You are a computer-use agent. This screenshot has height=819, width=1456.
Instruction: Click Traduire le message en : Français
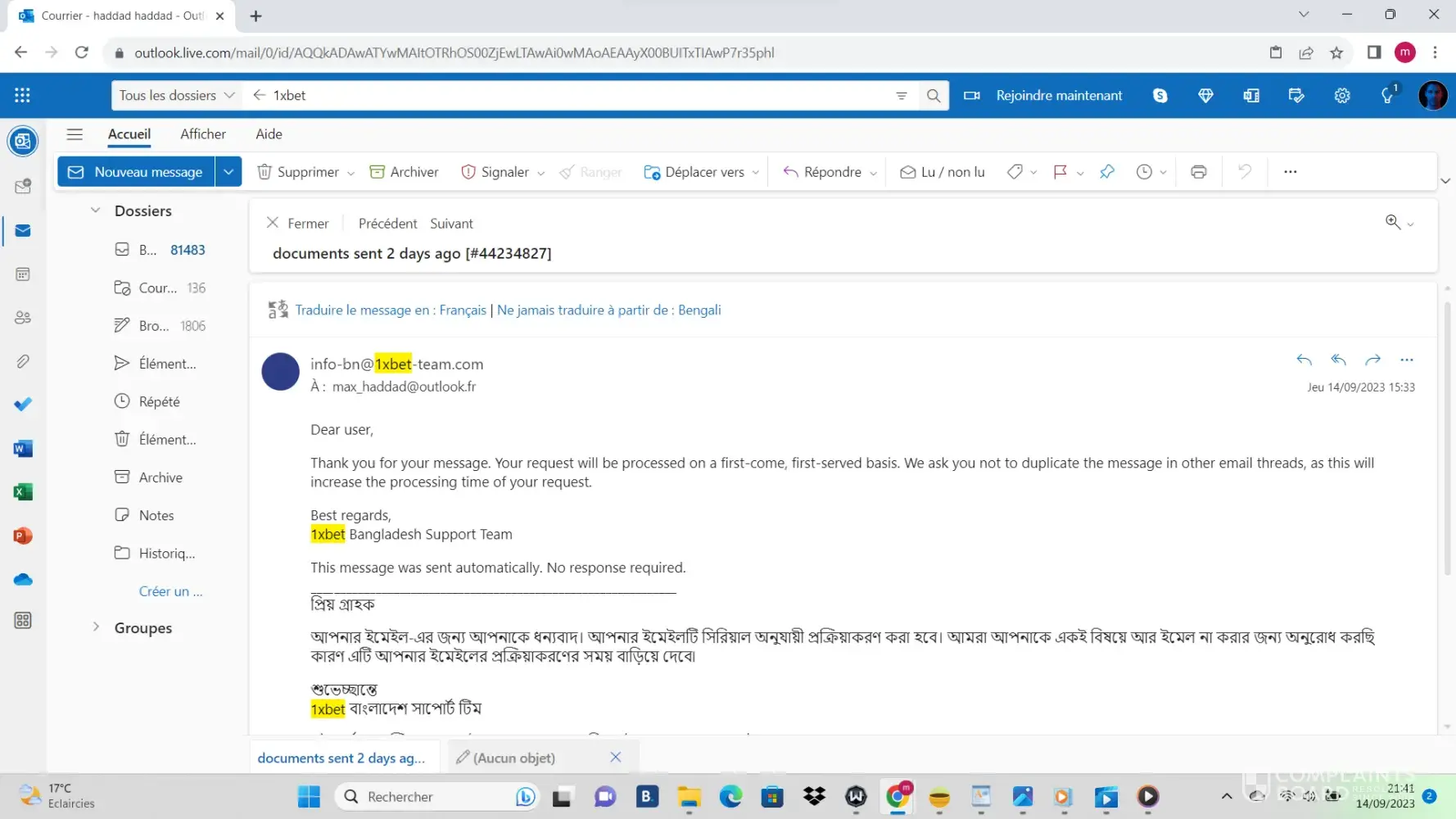click(390, 310)
